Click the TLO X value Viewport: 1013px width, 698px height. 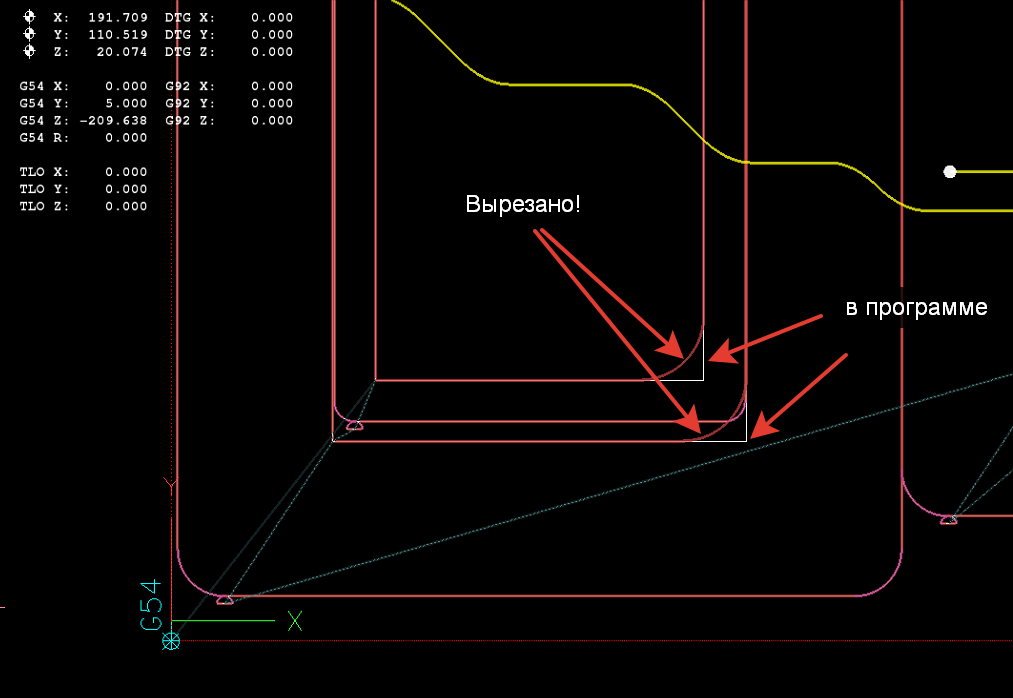(126, 172)
